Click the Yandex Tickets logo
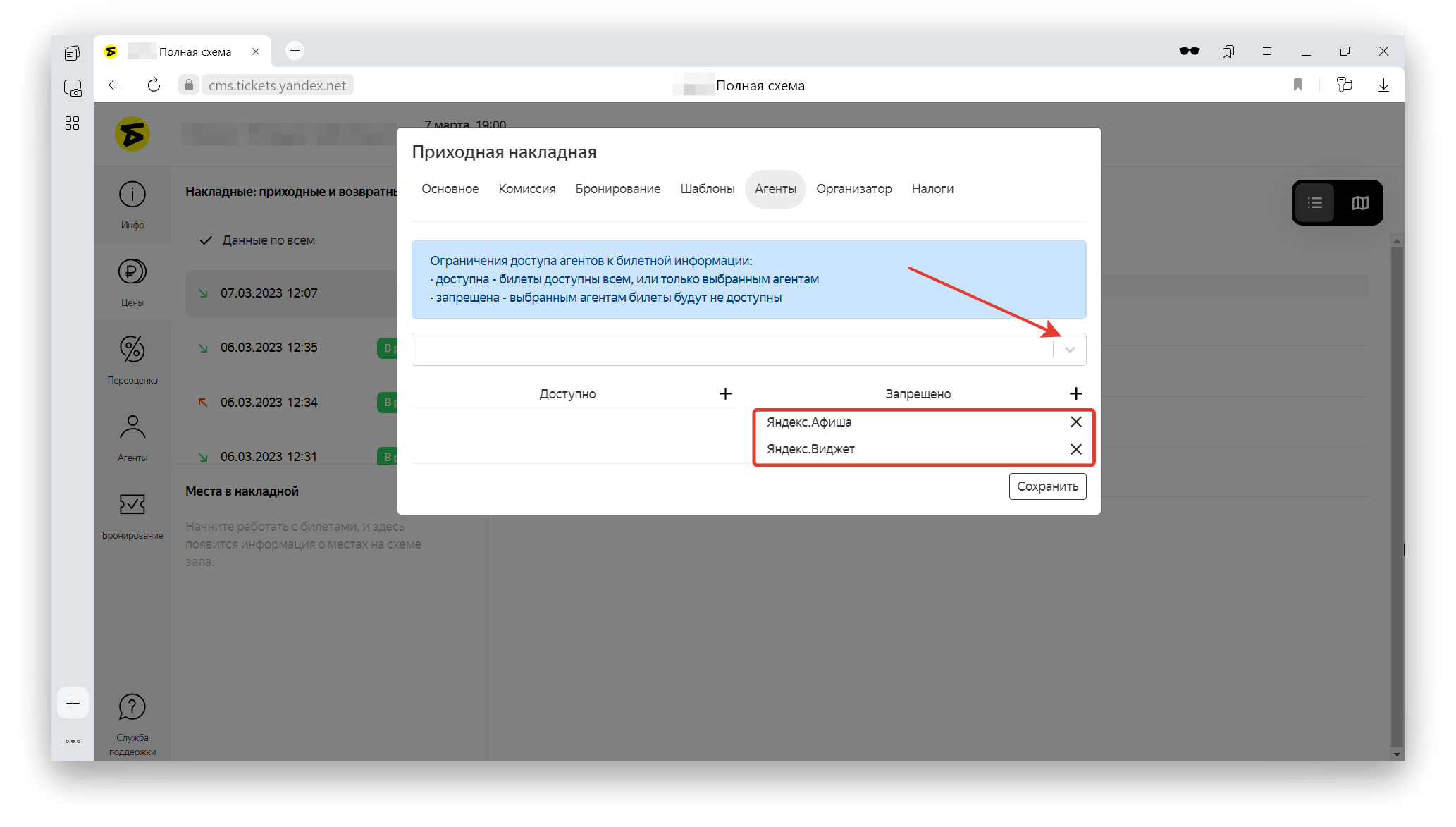 (132, 134)
